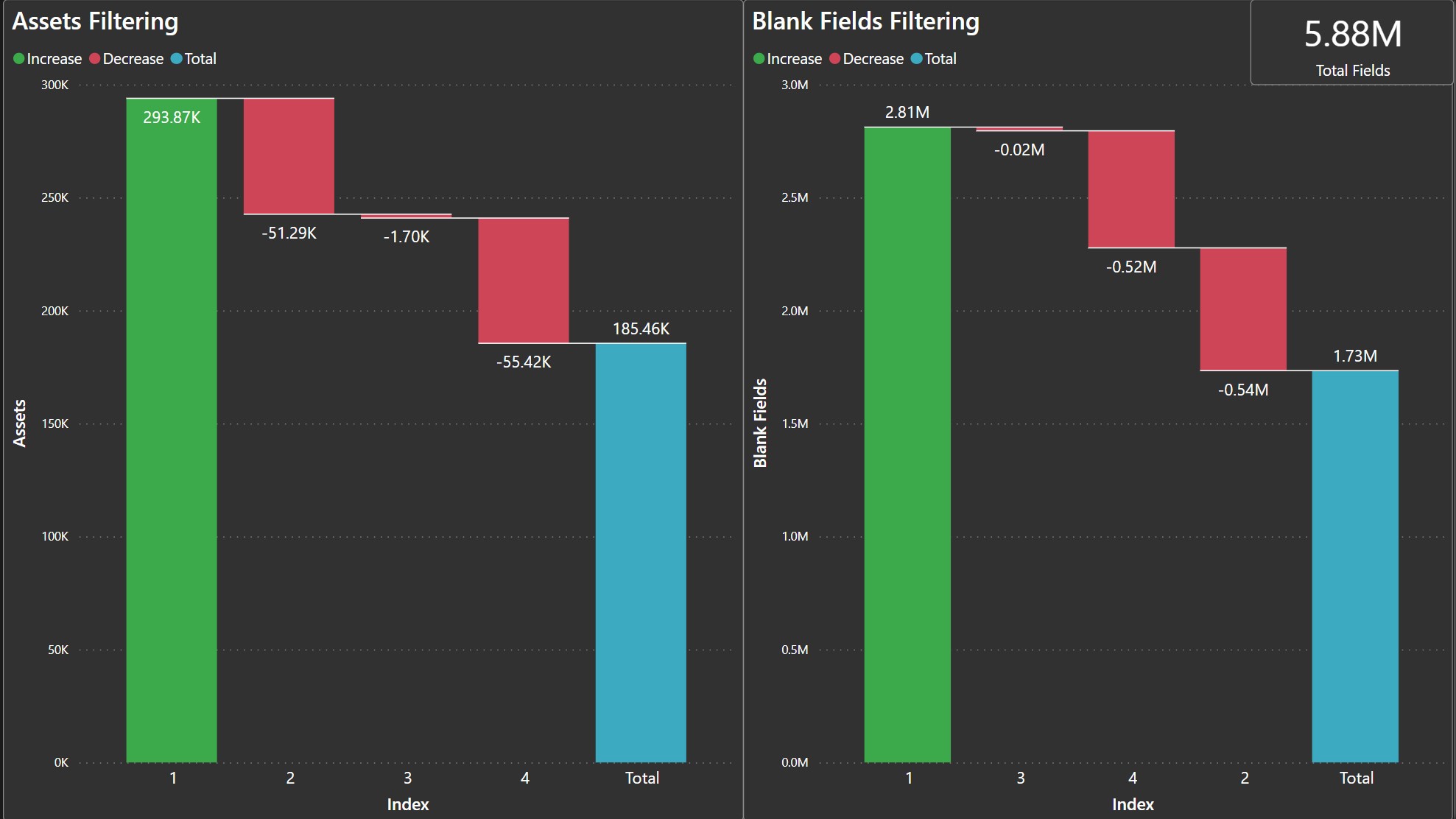Viewport: 1456px width, 819px height.
Task: Click the blue 1.73M Total bar
Action: point(1355,566)
